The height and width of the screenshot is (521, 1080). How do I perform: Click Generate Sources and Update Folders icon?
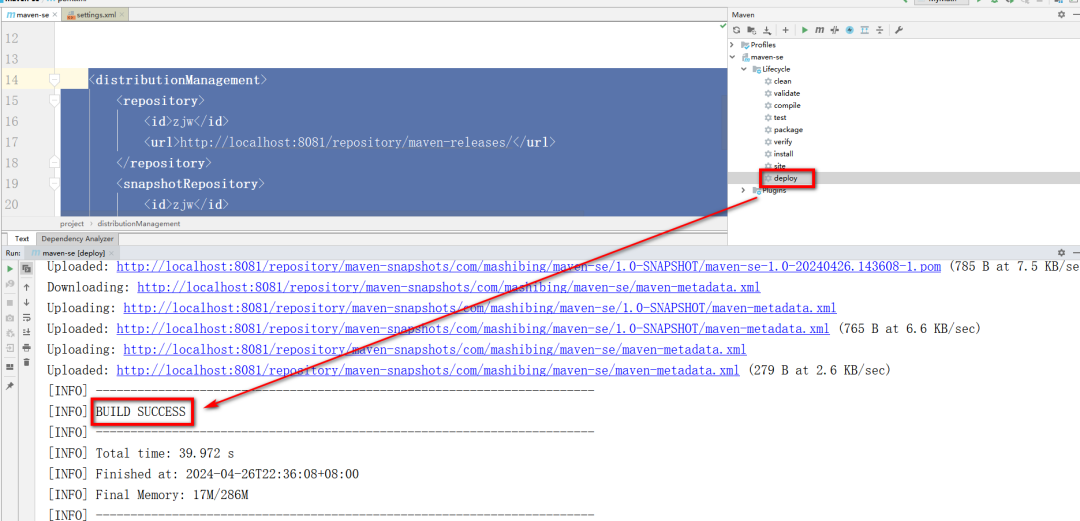click(x=751, y=30)
